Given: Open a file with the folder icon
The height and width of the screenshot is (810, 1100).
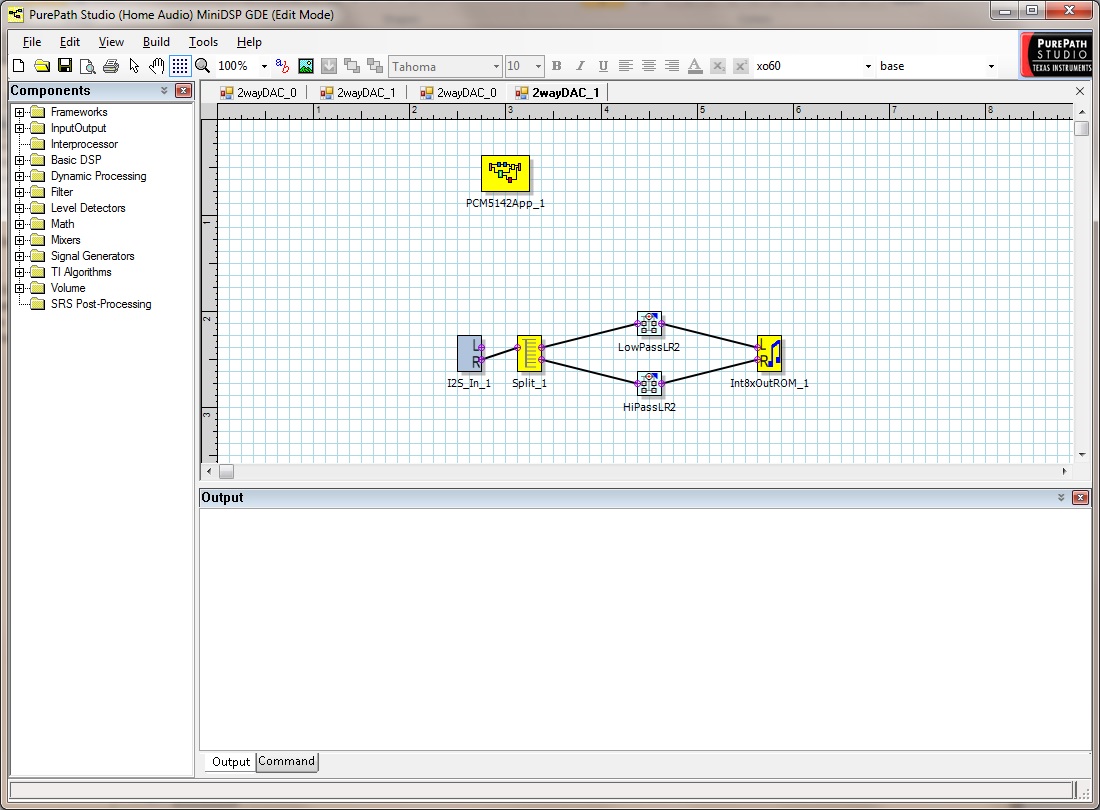Looking at the screenshot, I should click(42, 66).
